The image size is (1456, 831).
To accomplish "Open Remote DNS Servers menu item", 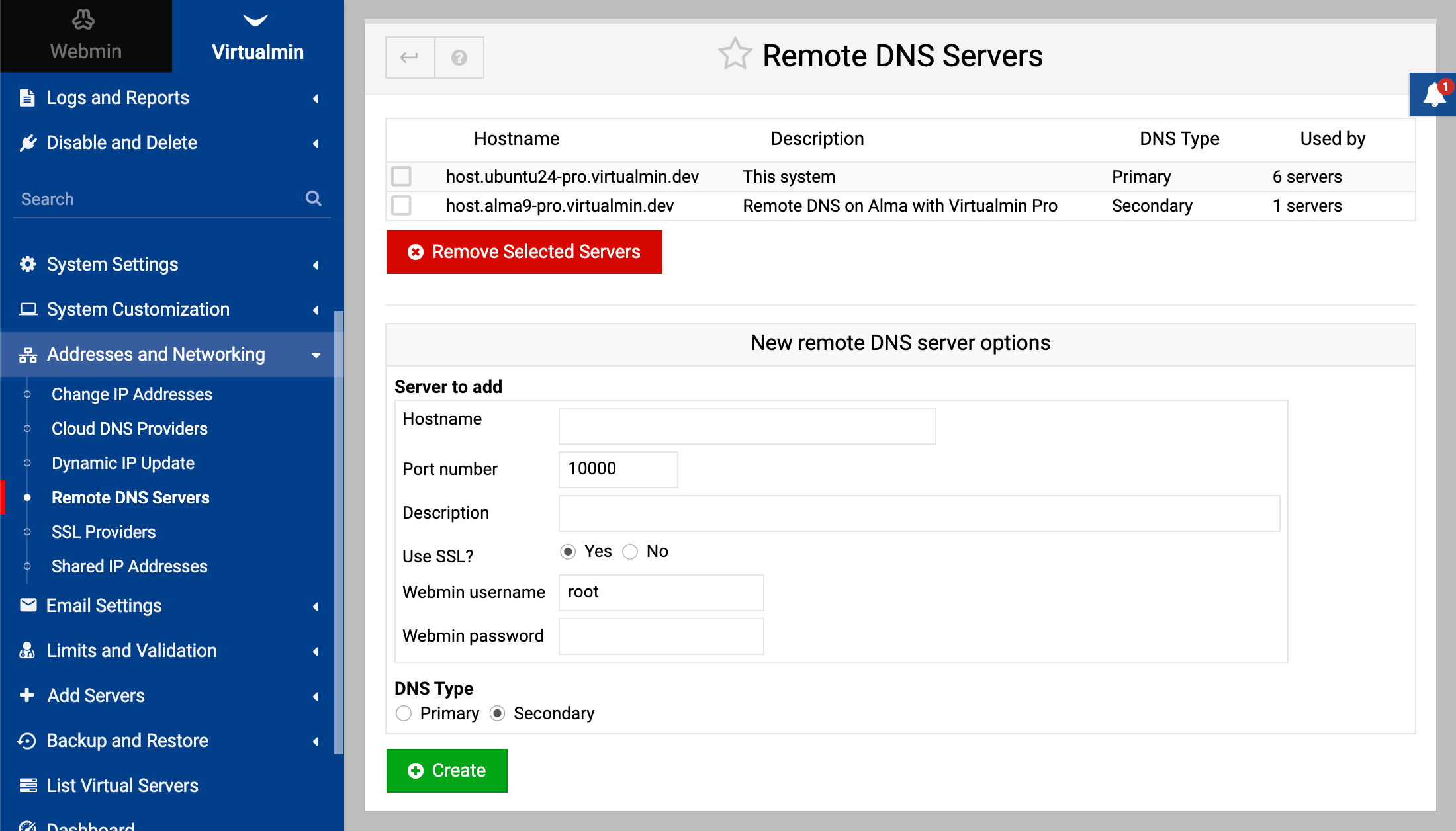I will click(130, 498).
